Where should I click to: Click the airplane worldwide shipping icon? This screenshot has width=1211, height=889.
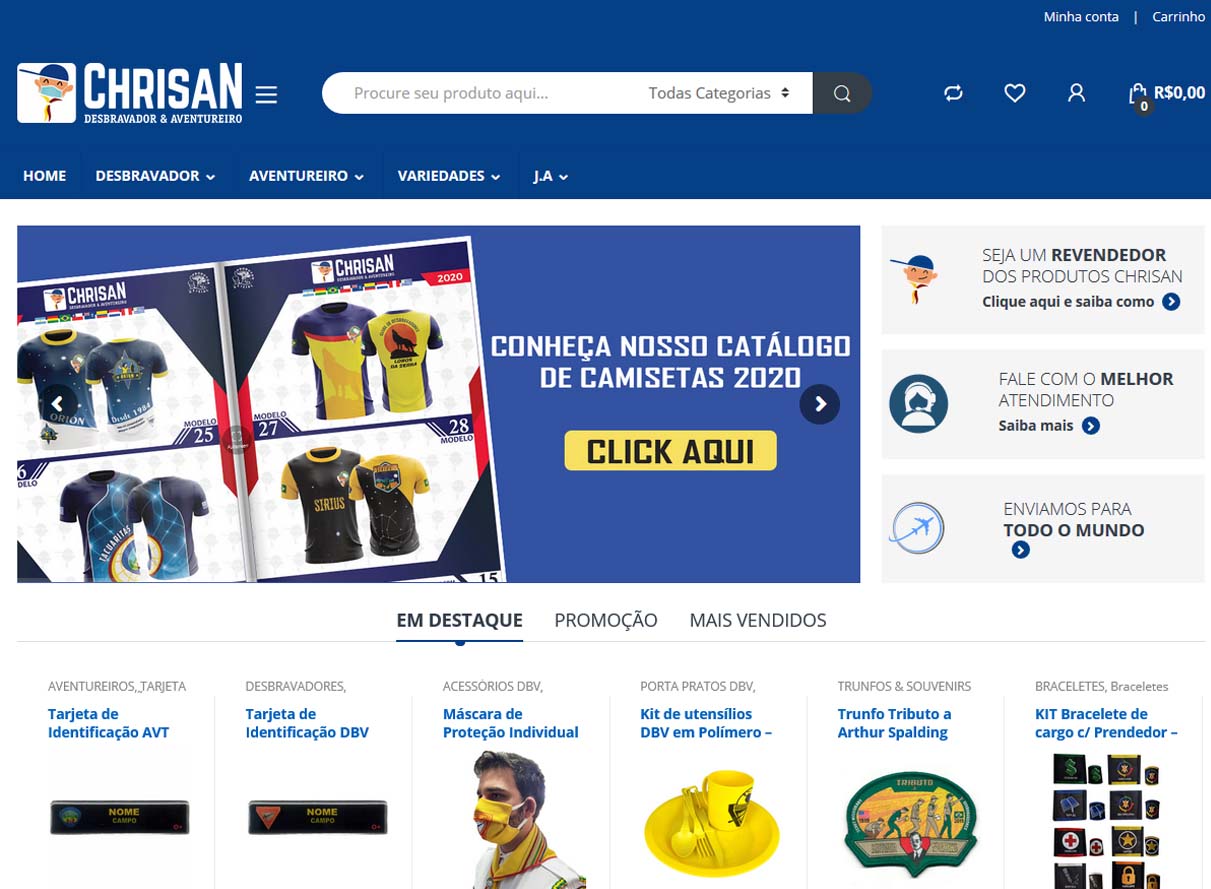point(917,529)
